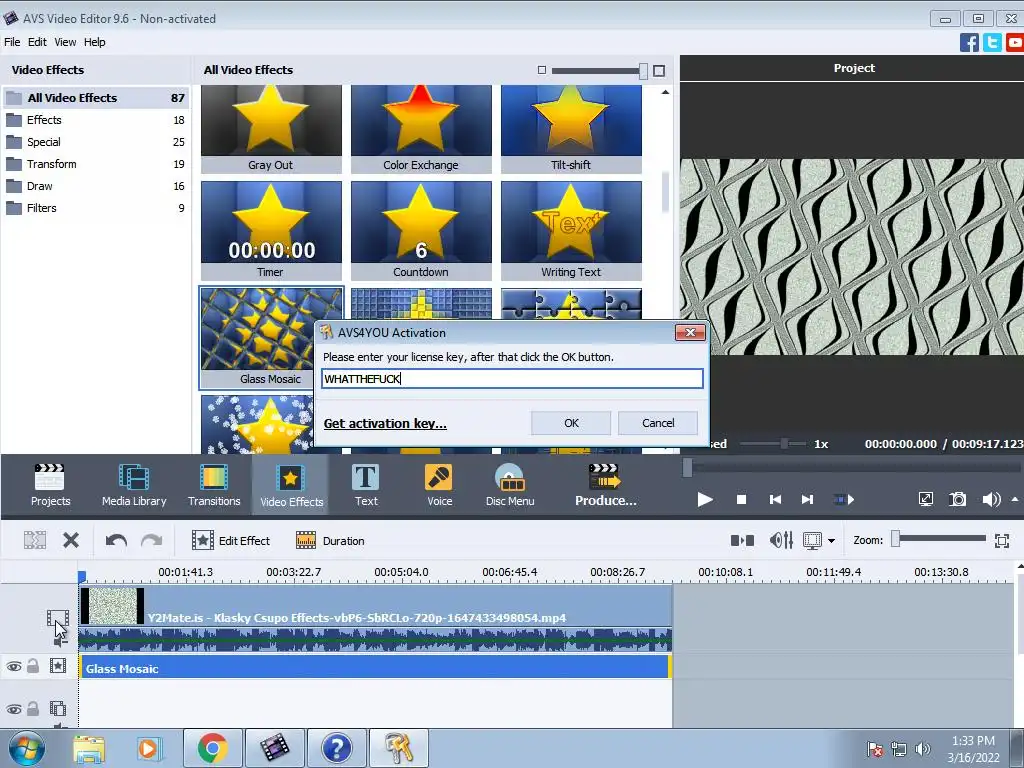Open the Voice recording tool

pyautogui.click(x=439, y=485)
